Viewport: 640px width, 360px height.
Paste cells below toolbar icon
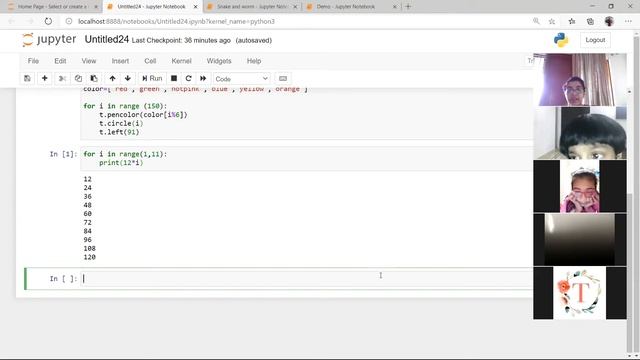click(x=94, y=78)
